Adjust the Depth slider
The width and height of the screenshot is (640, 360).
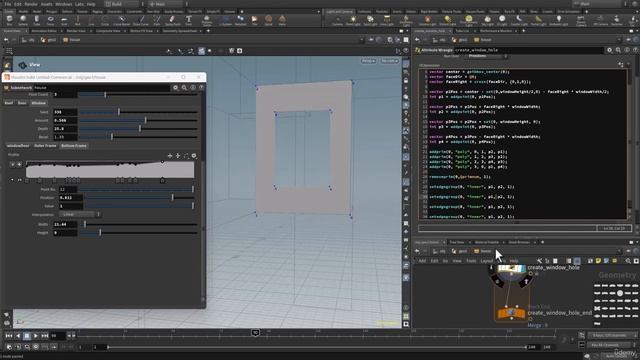[138, 129]
